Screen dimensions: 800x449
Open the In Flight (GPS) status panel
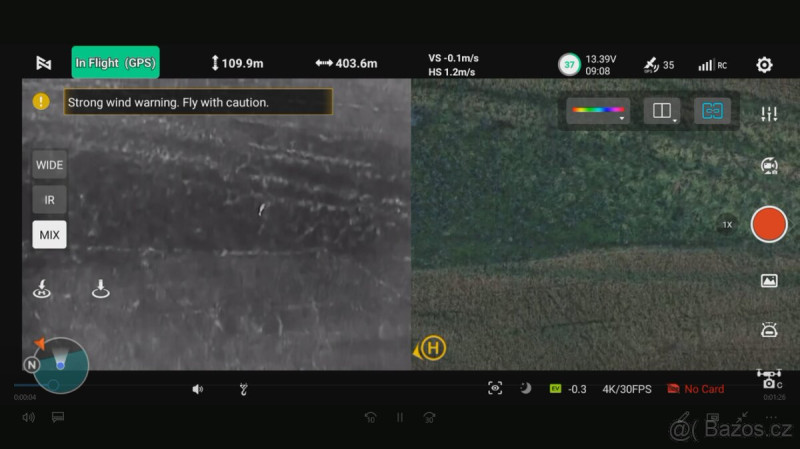click(x=115, y=62)
